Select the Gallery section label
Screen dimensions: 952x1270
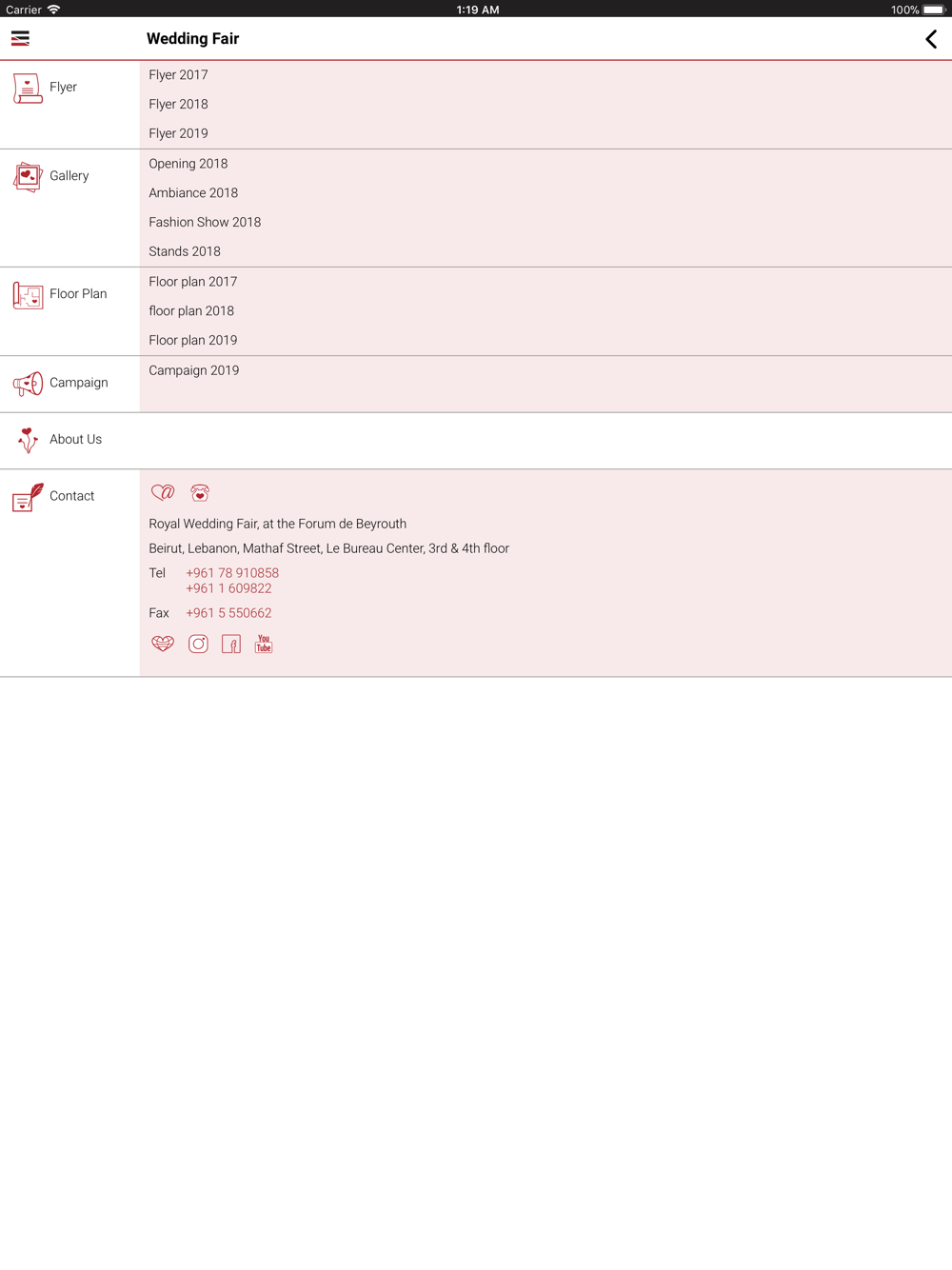point(69,175)
